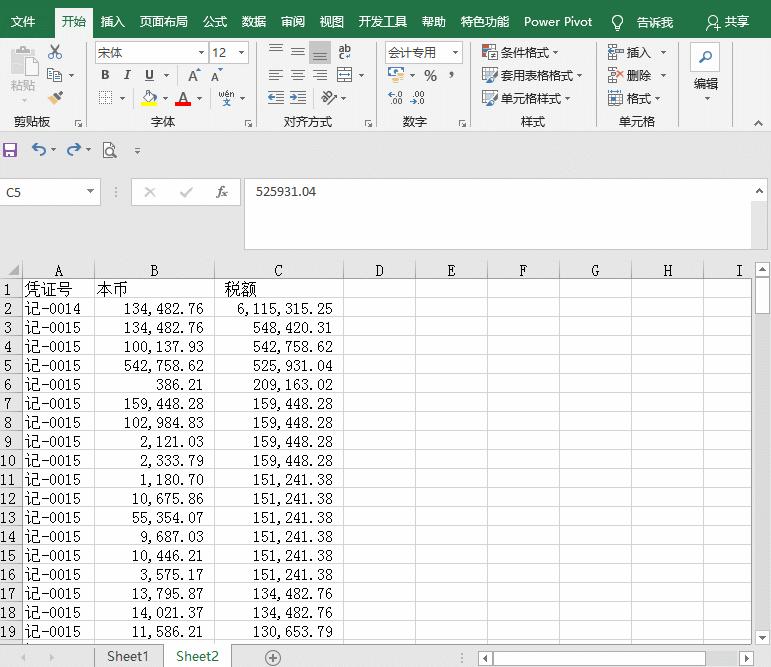
Task: Align text left
Action: [x=276, y=75]
